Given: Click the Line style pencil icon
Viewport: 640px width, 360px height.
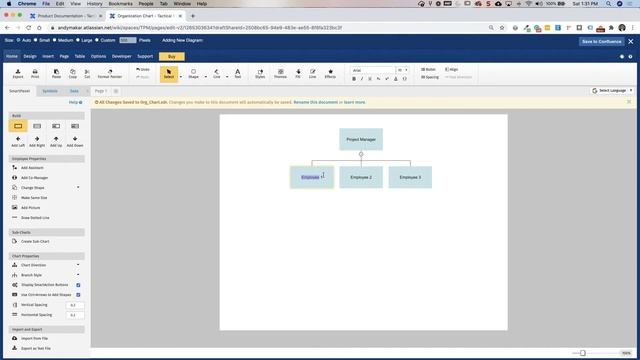Looking at the screenshot, I should (x=313, y=73).
